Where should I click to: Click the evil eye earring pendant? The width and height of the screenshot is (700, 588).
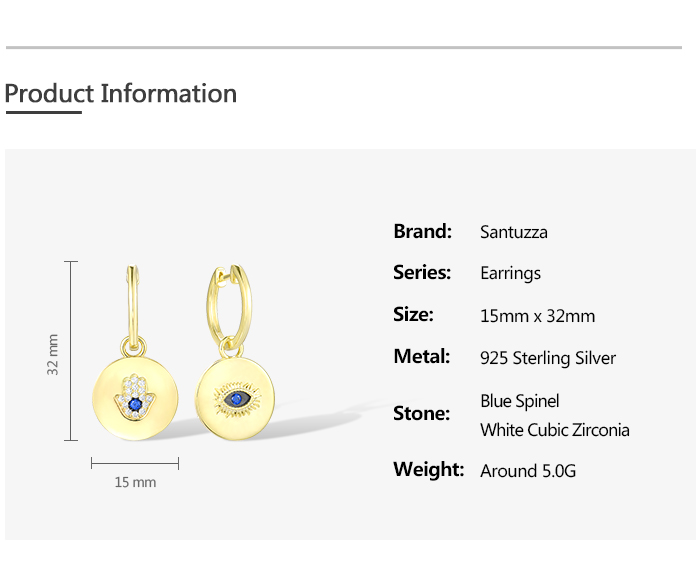[235, 400]
